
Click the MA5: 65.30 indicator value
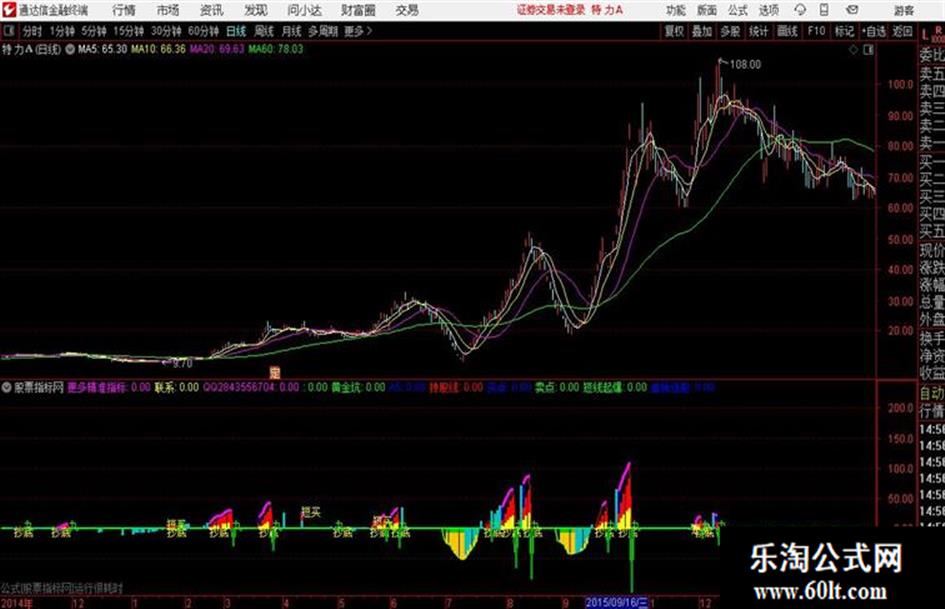[x=103, y=49]
